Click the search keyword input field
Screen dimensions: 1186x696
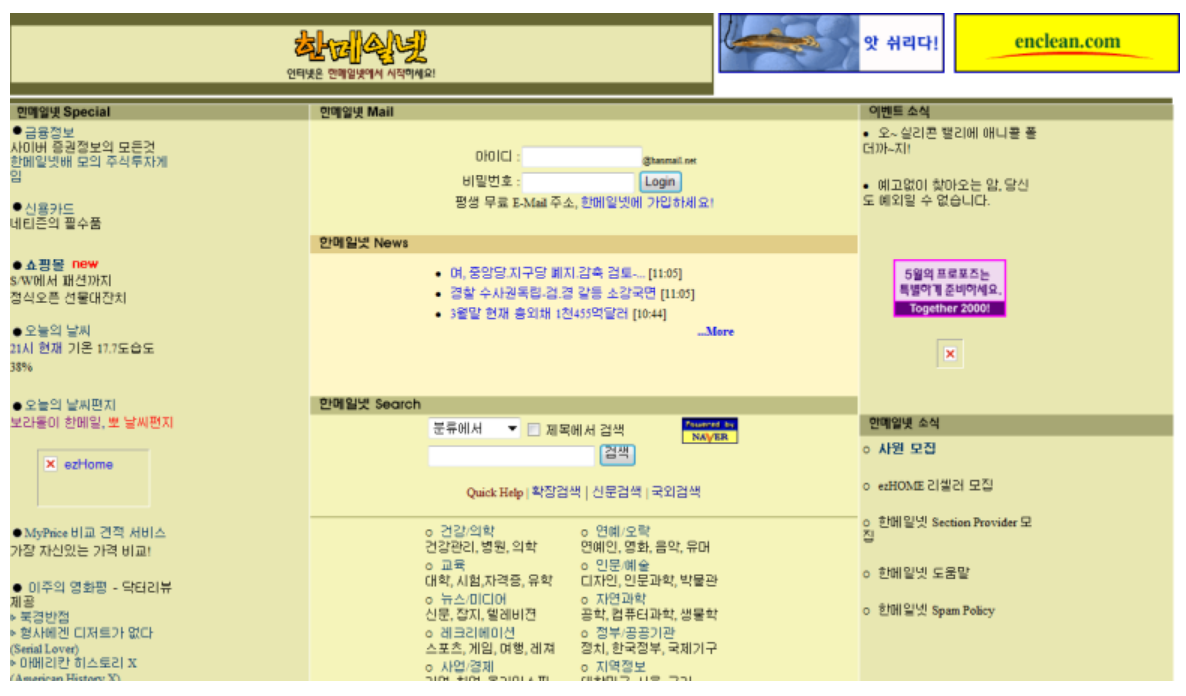[511, 455]
